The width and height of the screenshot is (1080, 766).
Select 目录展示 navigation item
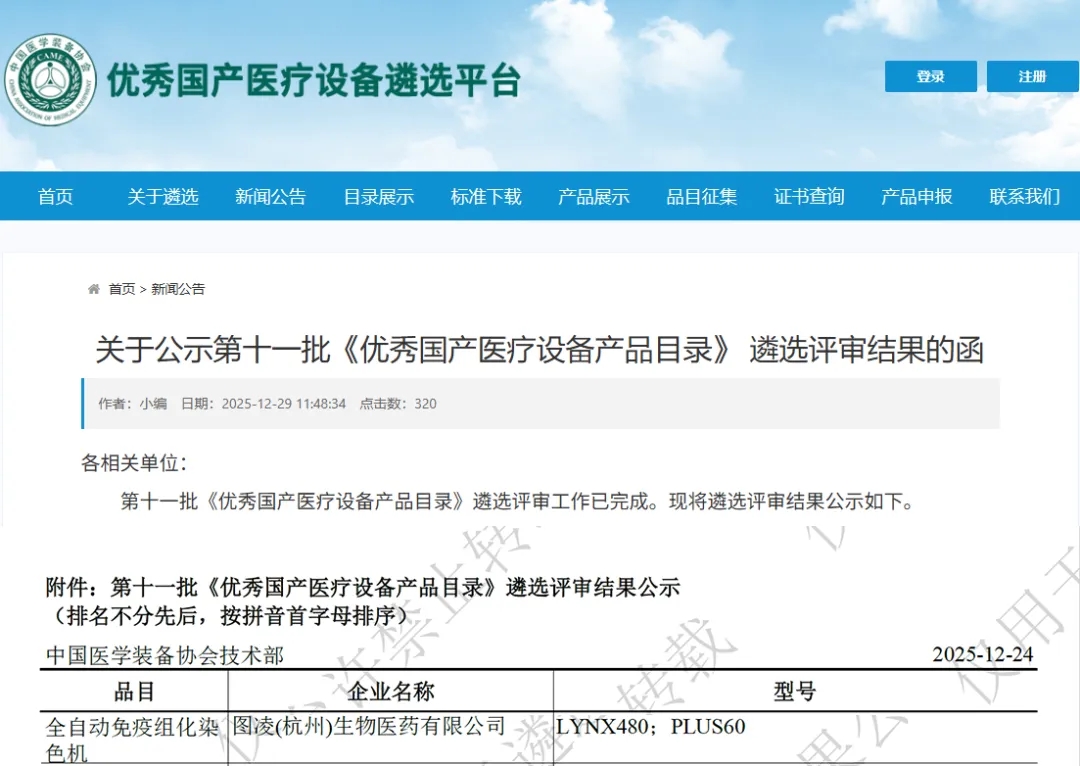[x=378, y=197]
